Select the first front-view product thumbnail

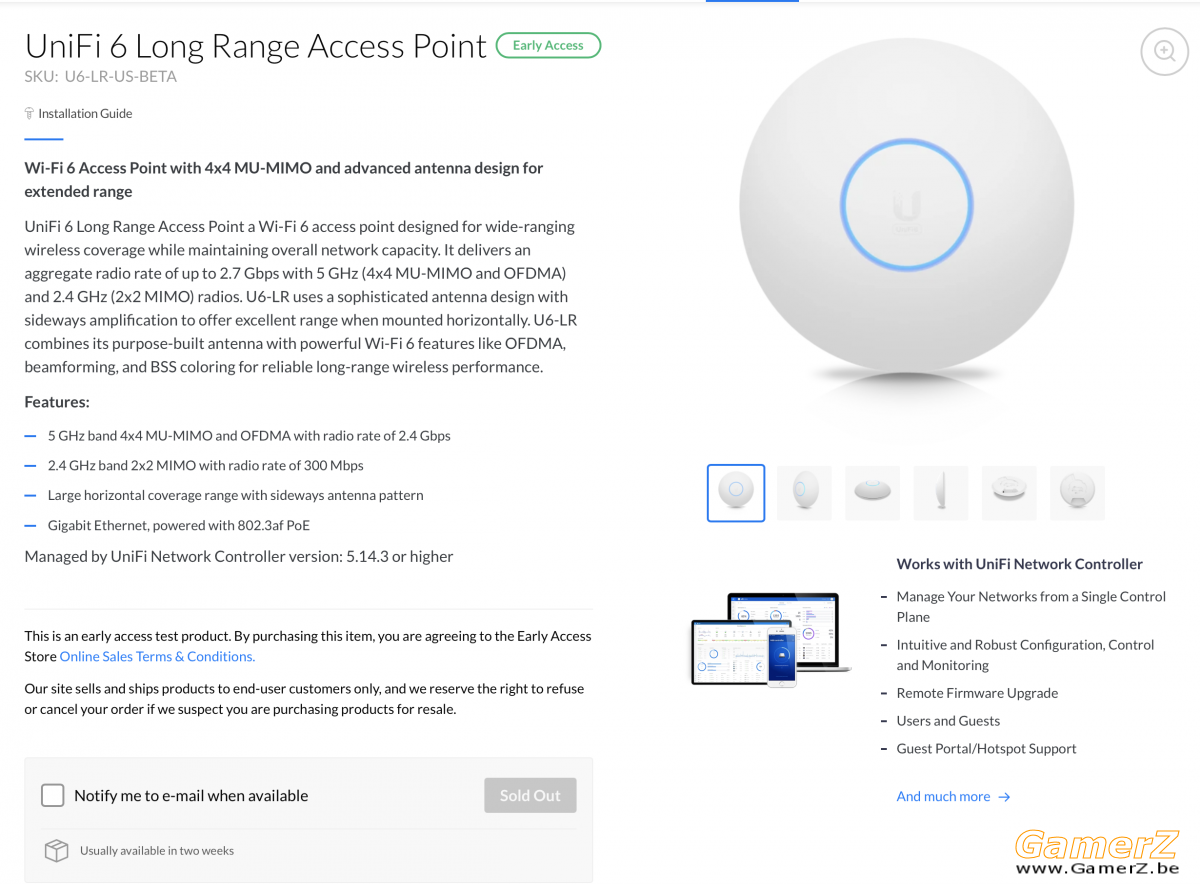click(736, 493)
